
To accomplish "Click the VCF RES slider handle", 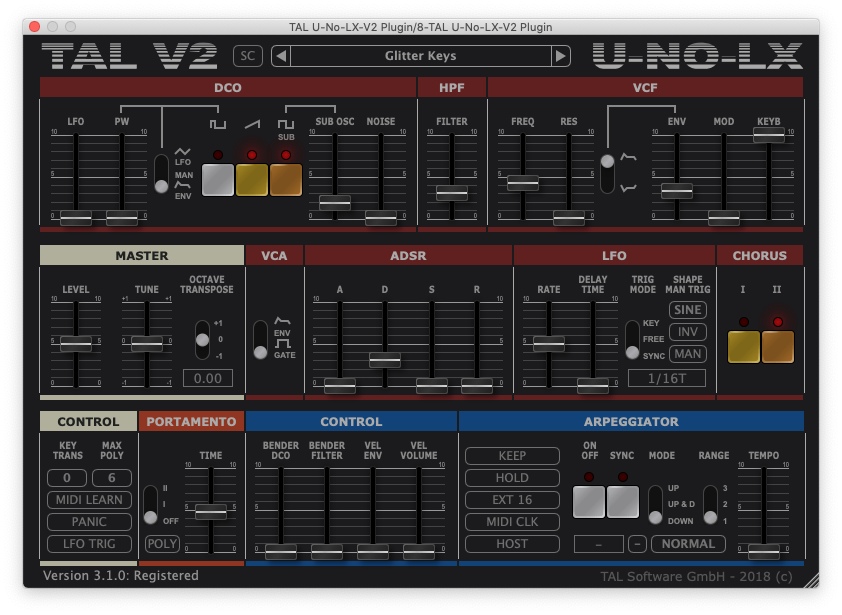I will pyautogui.click(x=569, y=218).
